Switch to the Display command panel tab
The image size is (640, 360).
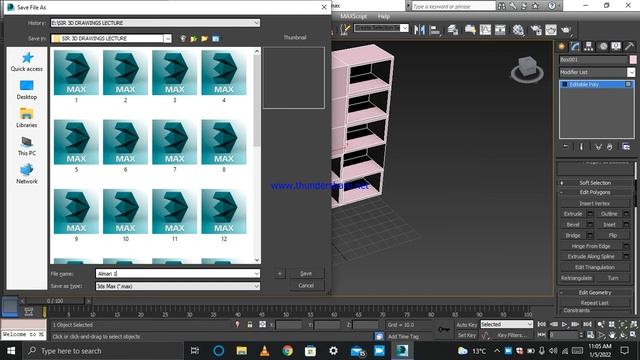pos(616,47)
